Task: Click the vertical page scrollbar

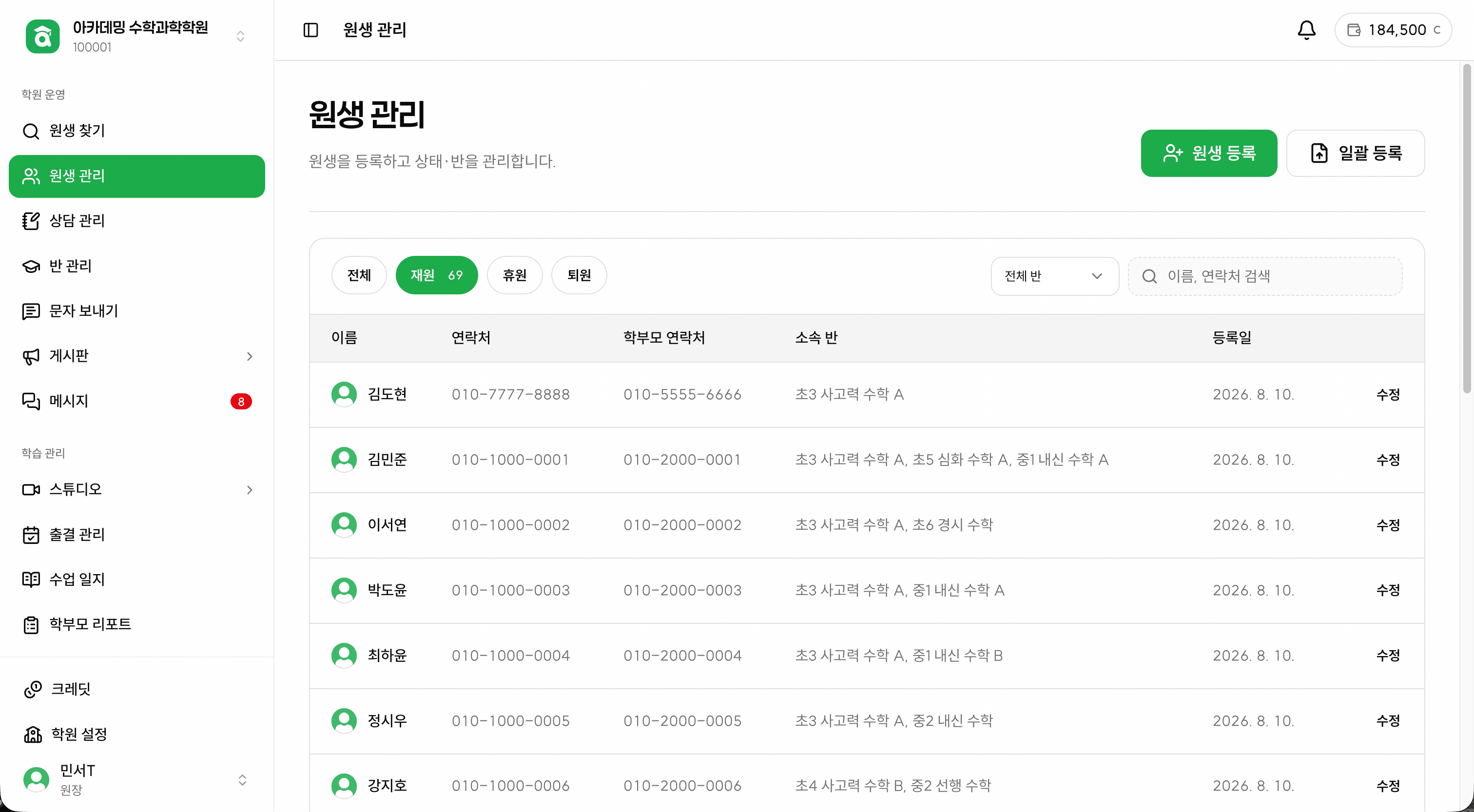Action: pos(1467,229)
